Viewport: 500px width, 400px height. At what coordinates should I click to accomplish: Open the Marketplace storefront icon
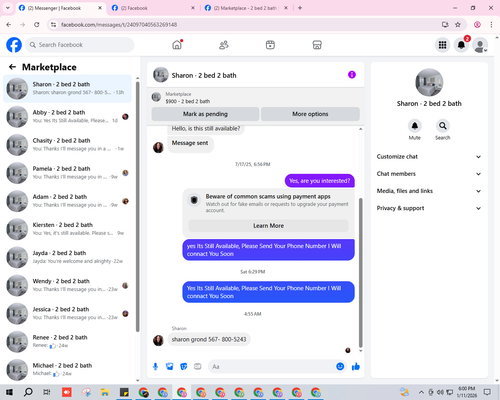click(317, 45)
